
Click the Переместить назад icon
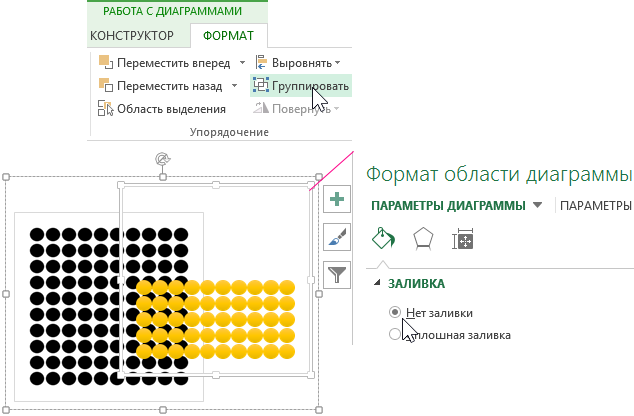106,85
